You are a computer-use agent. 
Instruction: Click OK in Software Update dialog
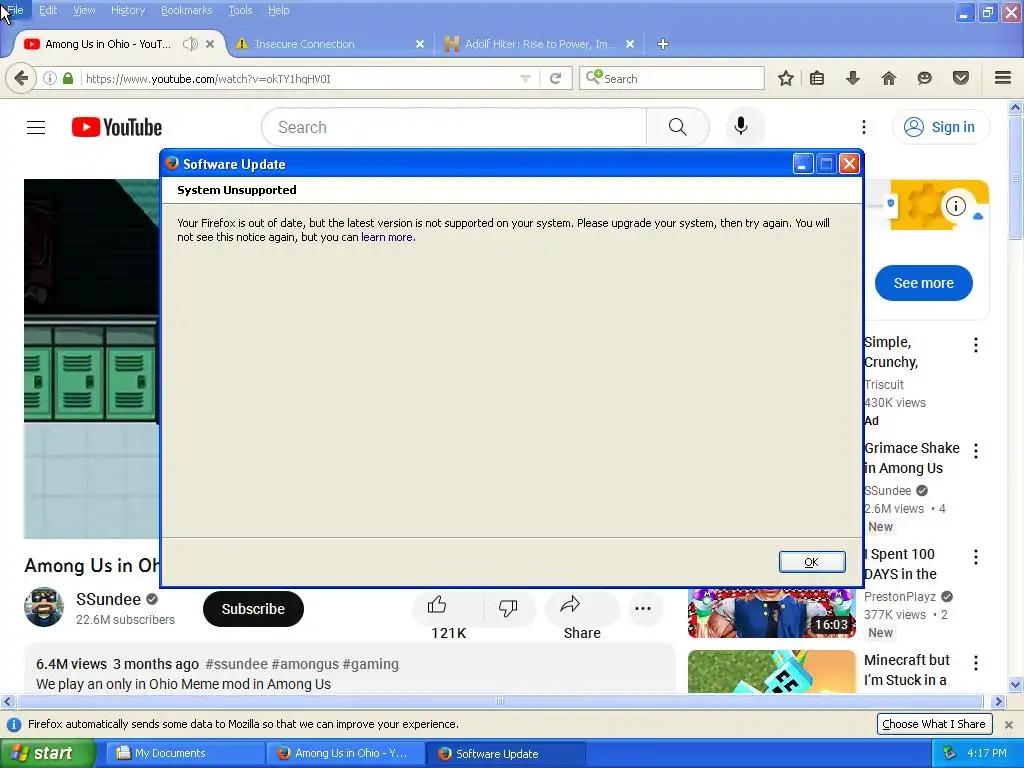point(812,562)
